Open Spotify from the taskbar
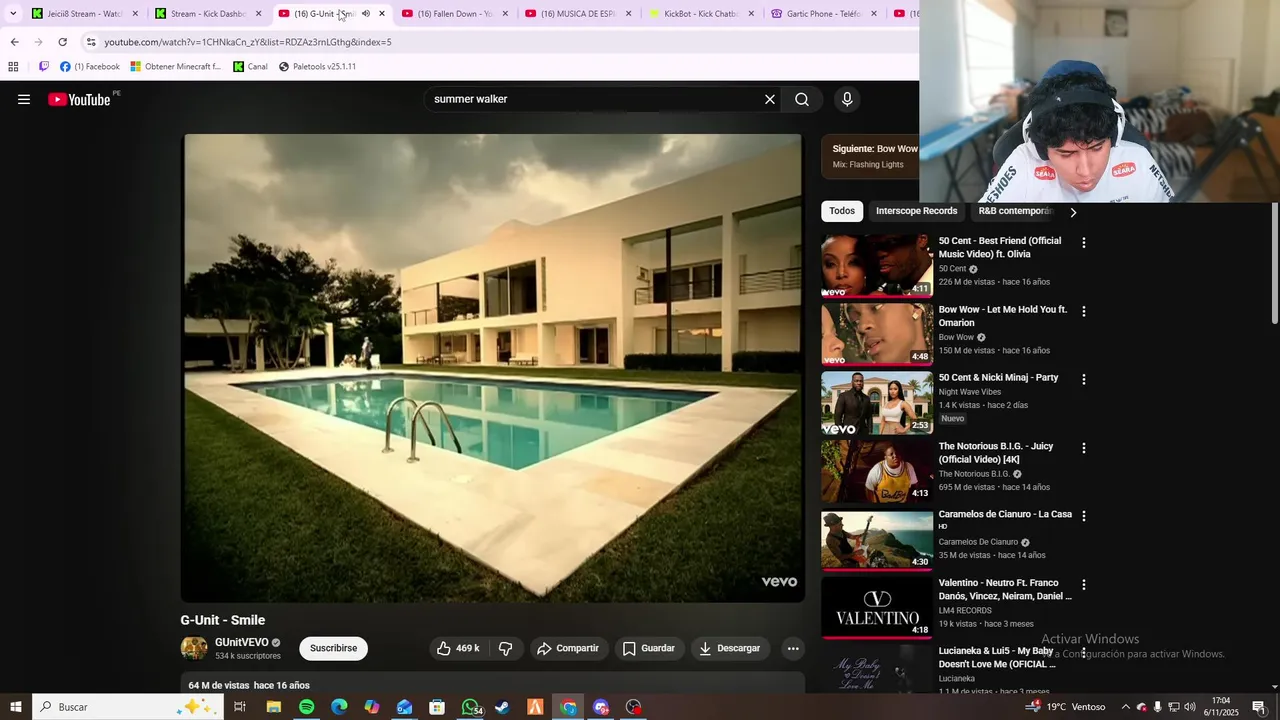The image size is (1280, 720). 306,707
